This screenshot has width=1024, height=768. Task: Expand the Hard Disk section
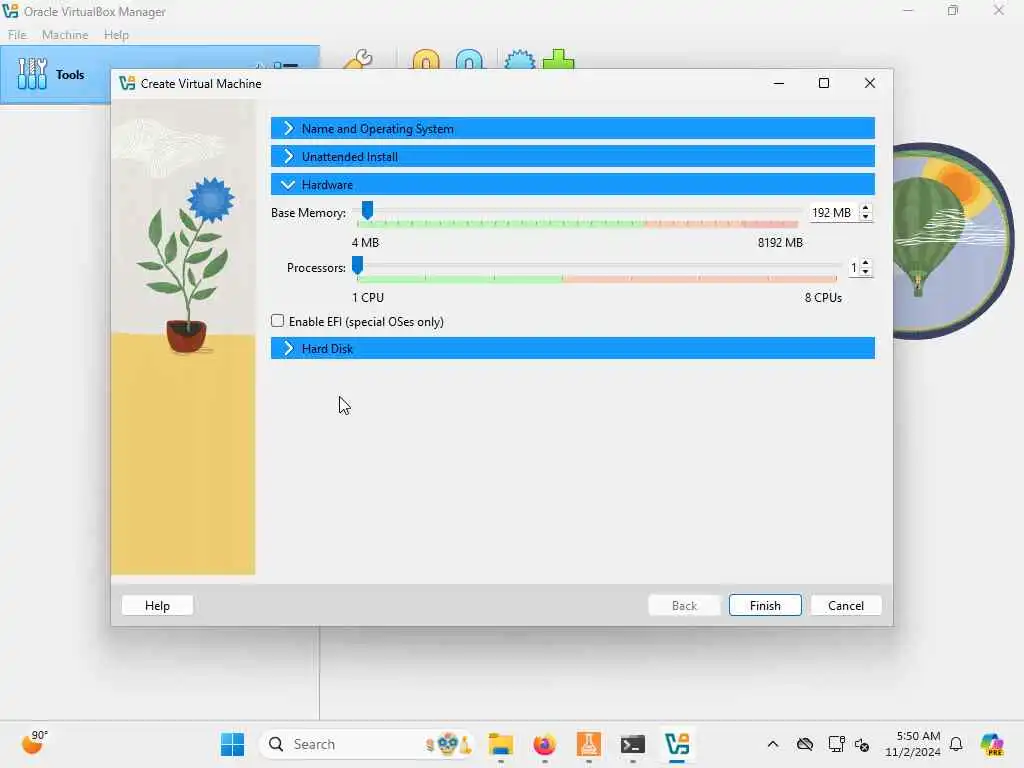coord(573,349)
